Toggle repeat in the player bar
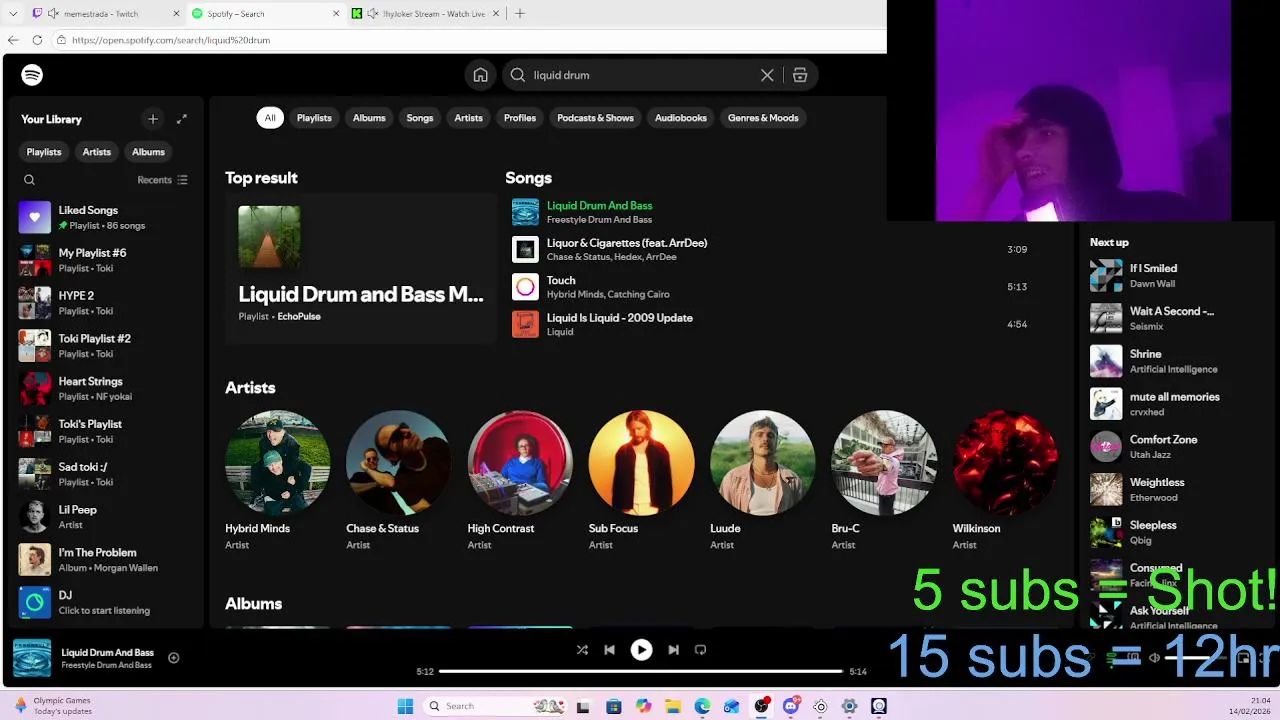1280x720 pixels. 700,650
